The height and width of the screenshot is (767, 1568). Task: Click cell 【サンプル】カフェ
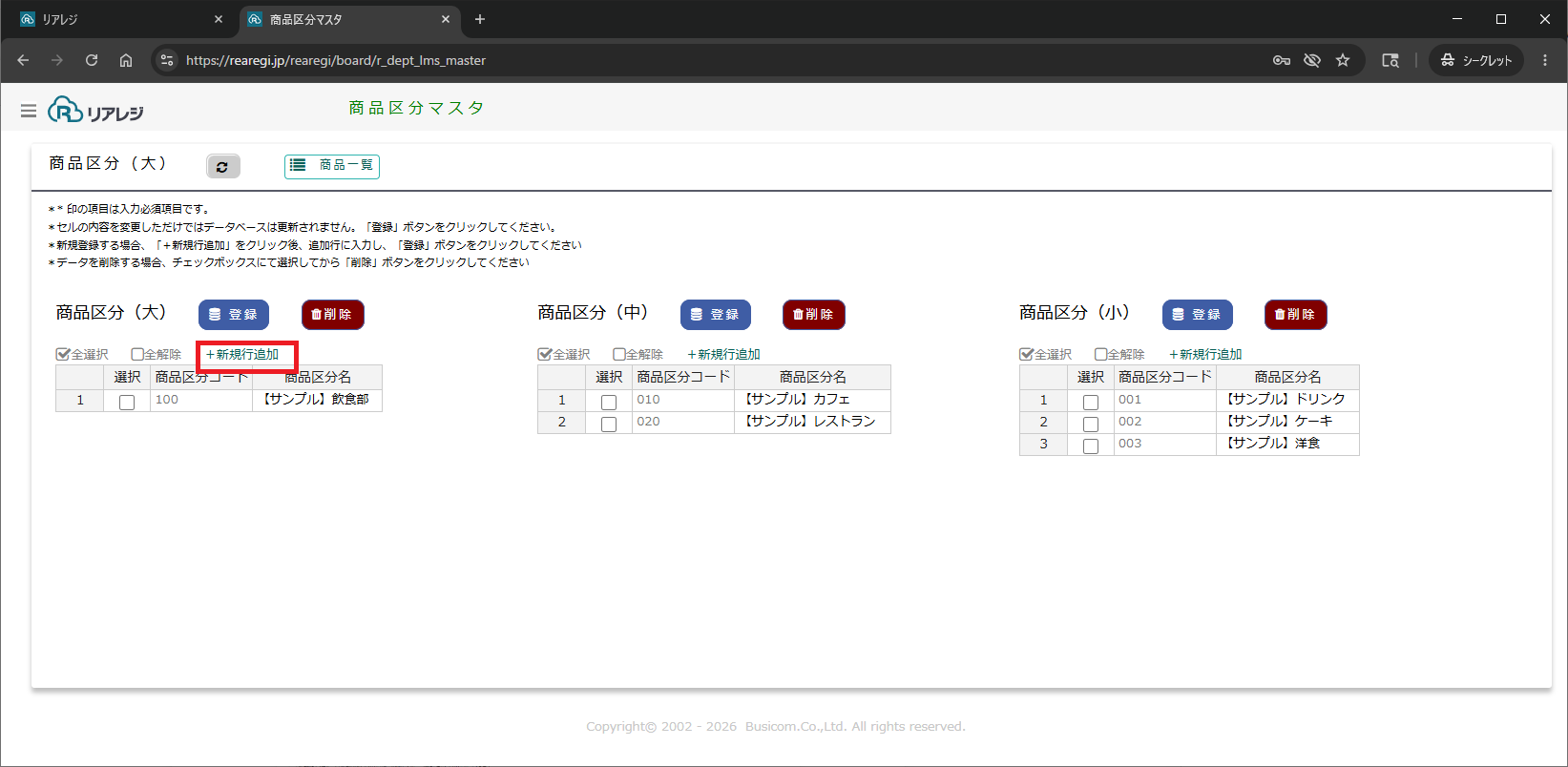point(812,400)
